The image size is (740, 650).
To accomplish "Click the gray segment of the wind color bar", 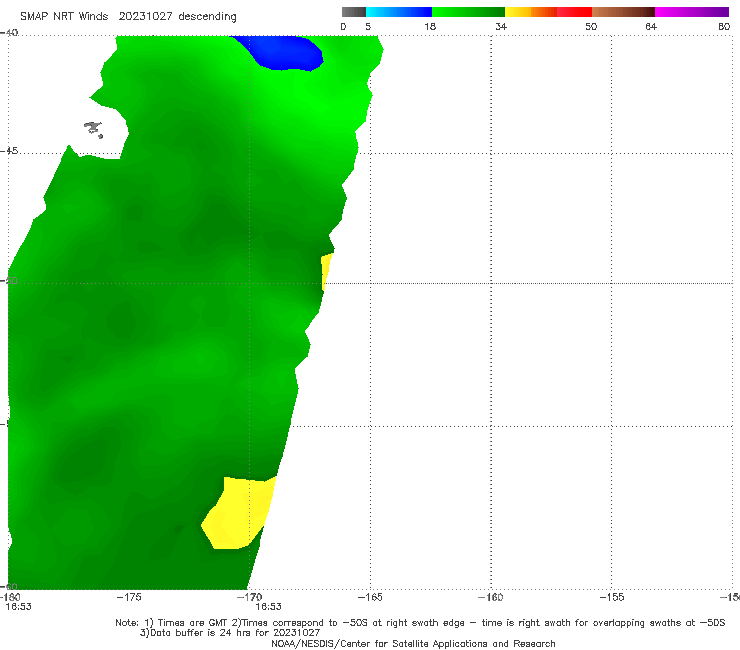I will [x=354, y=12].
